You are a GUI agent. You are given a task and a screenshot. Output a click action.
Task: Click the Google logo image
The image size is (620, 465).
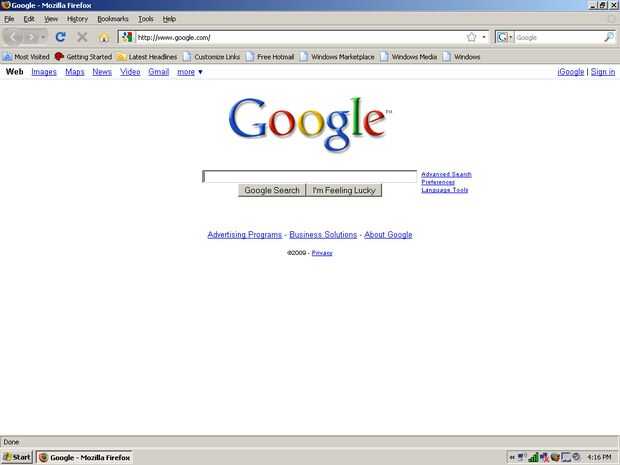pos(310,124)
